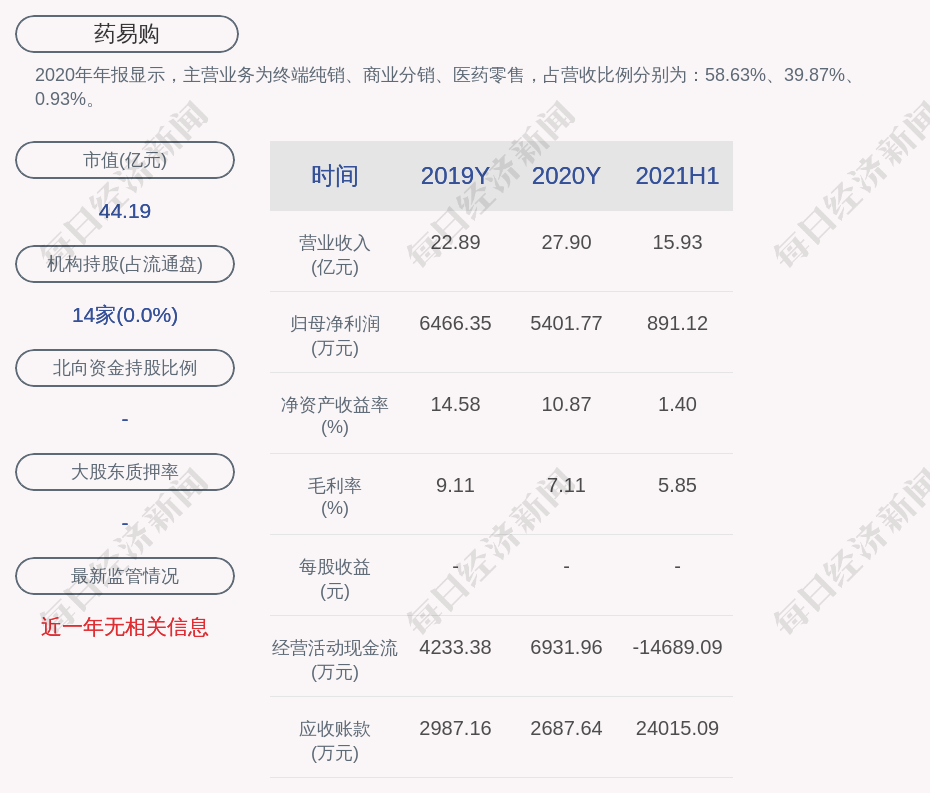Click red text 近一年无相关信息
This screenshot has height=793, width=930.
(x=125, y=627)
